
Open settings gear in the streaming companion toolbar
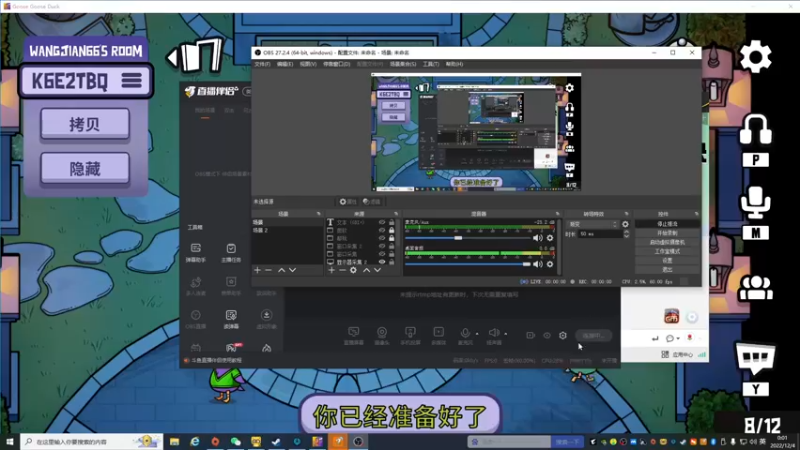pos(563,335)
